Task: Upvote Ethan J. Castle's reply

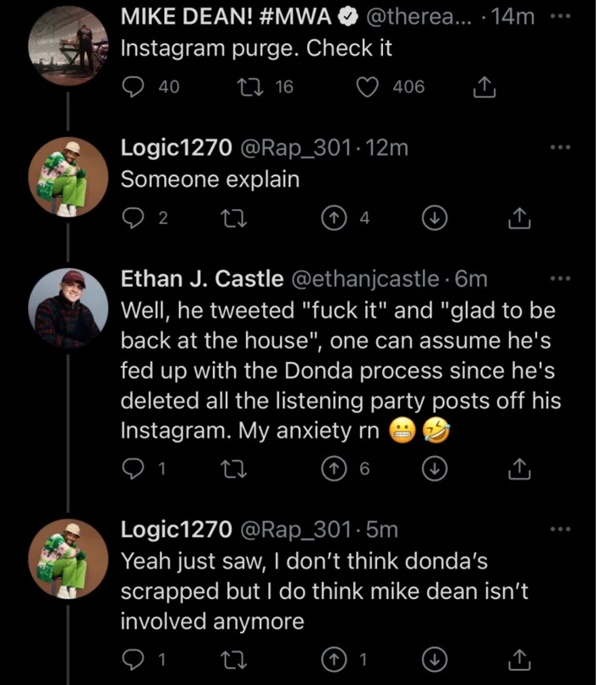Action: tap(336, 467)
